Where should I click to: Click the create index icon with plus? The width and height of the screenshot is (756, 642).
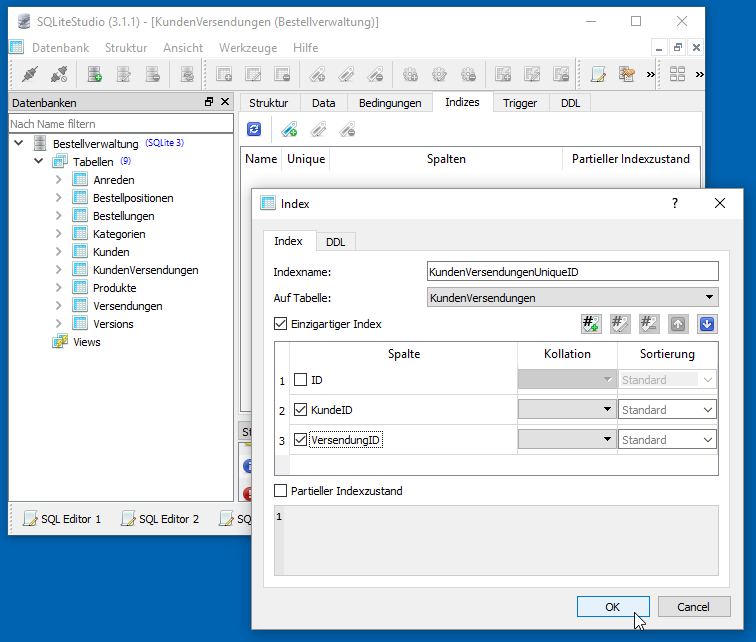click(288, 129)
